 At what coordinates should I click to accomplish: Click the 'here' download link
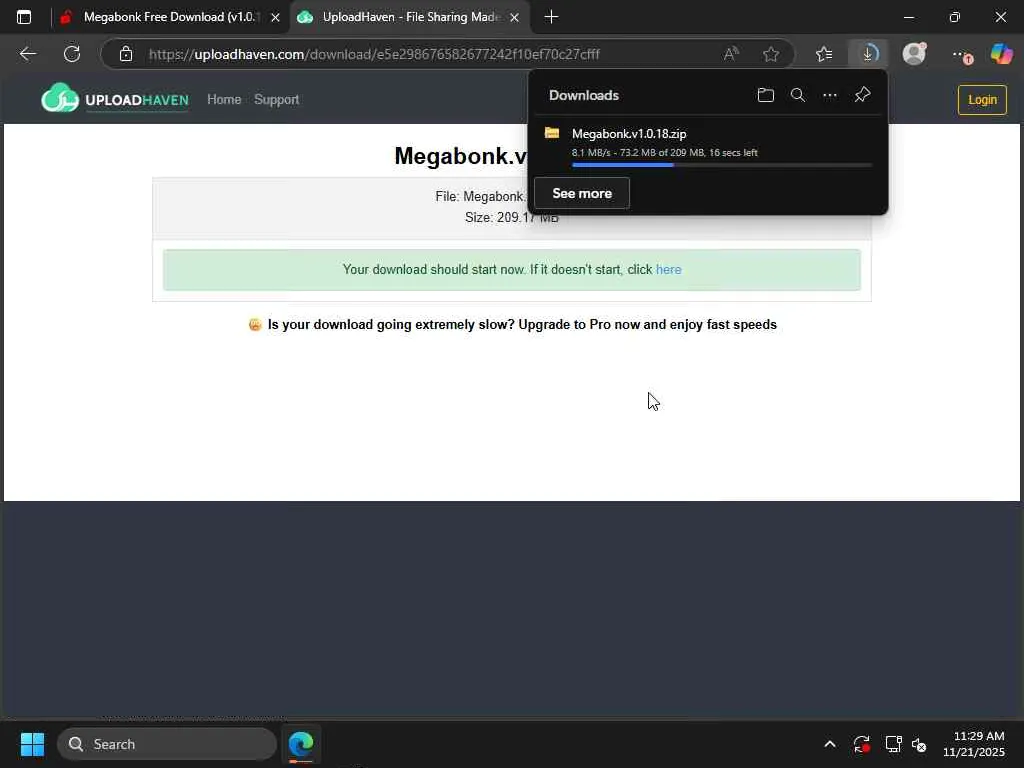(x=668, y=270)
